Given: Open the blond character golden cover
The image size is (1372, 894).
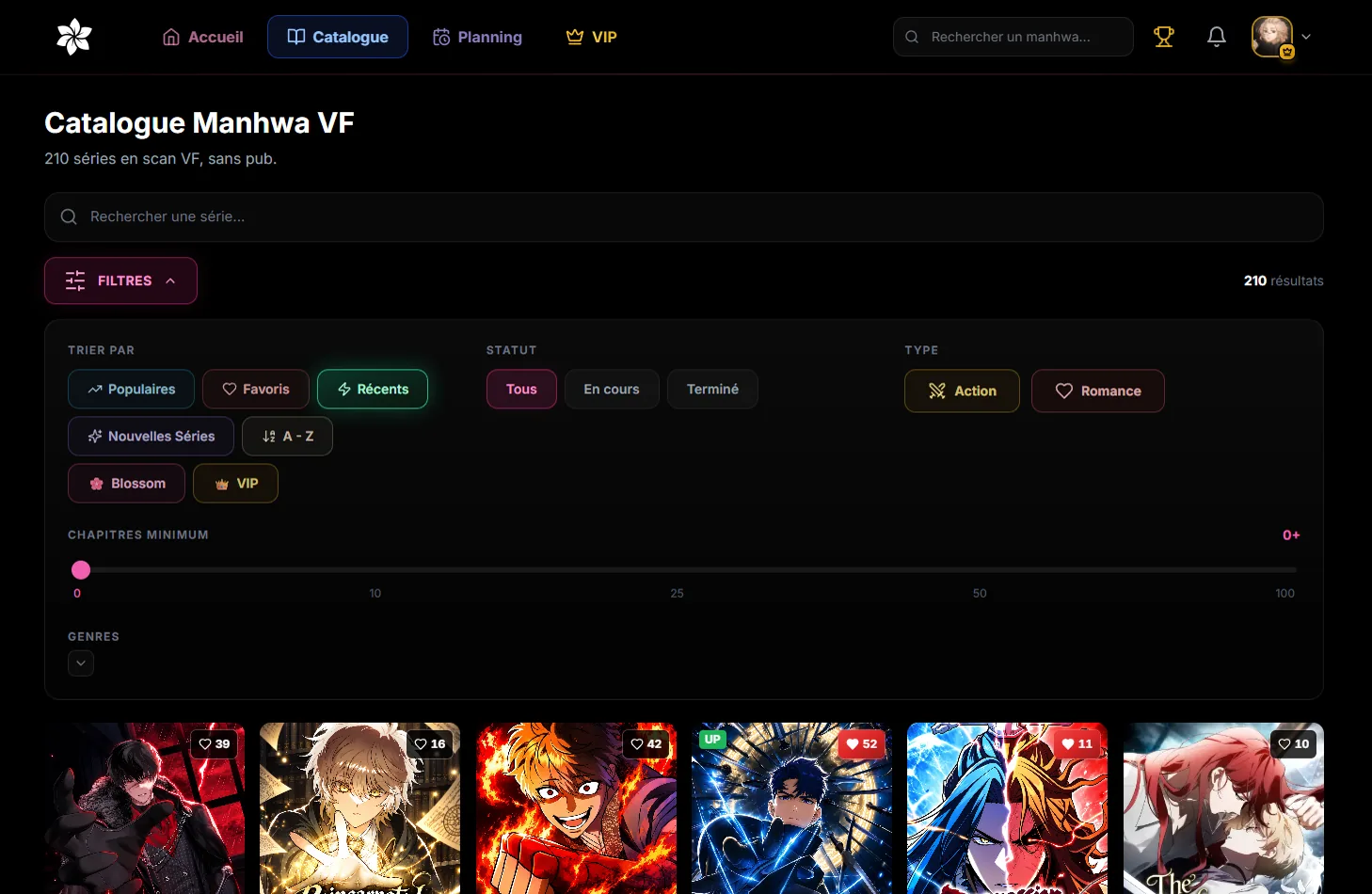Looking at the screenshot, I should pyautogui.click(x=359, y=808).
